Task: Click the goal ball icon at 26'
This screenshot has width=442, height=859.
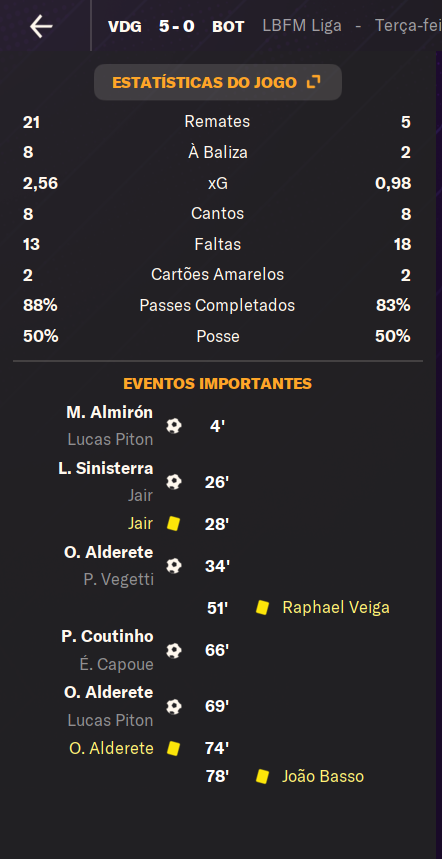Action: tap(174, 482)
